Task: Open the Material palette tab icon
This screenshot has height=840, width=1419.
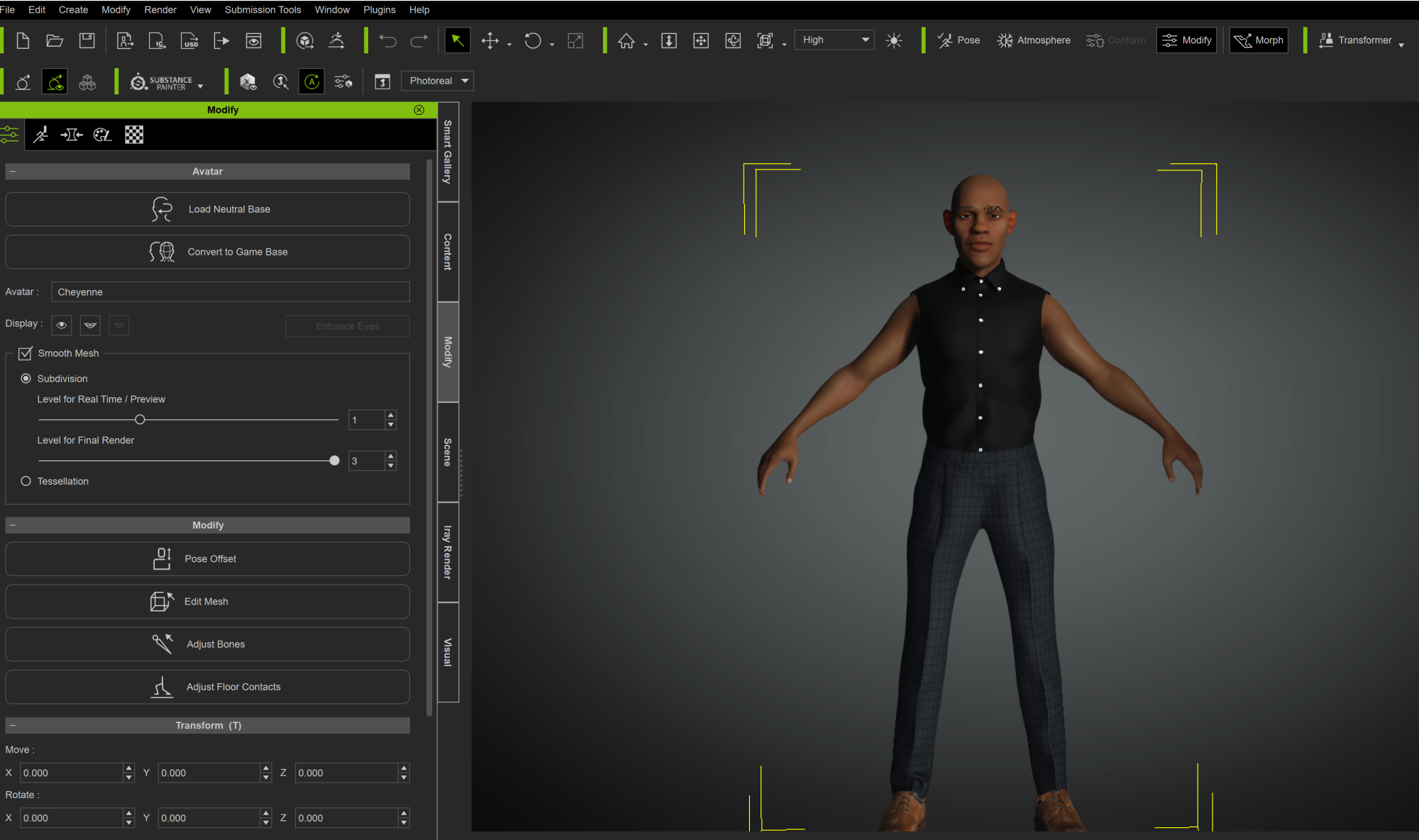Action: click(x=102, y=135)
